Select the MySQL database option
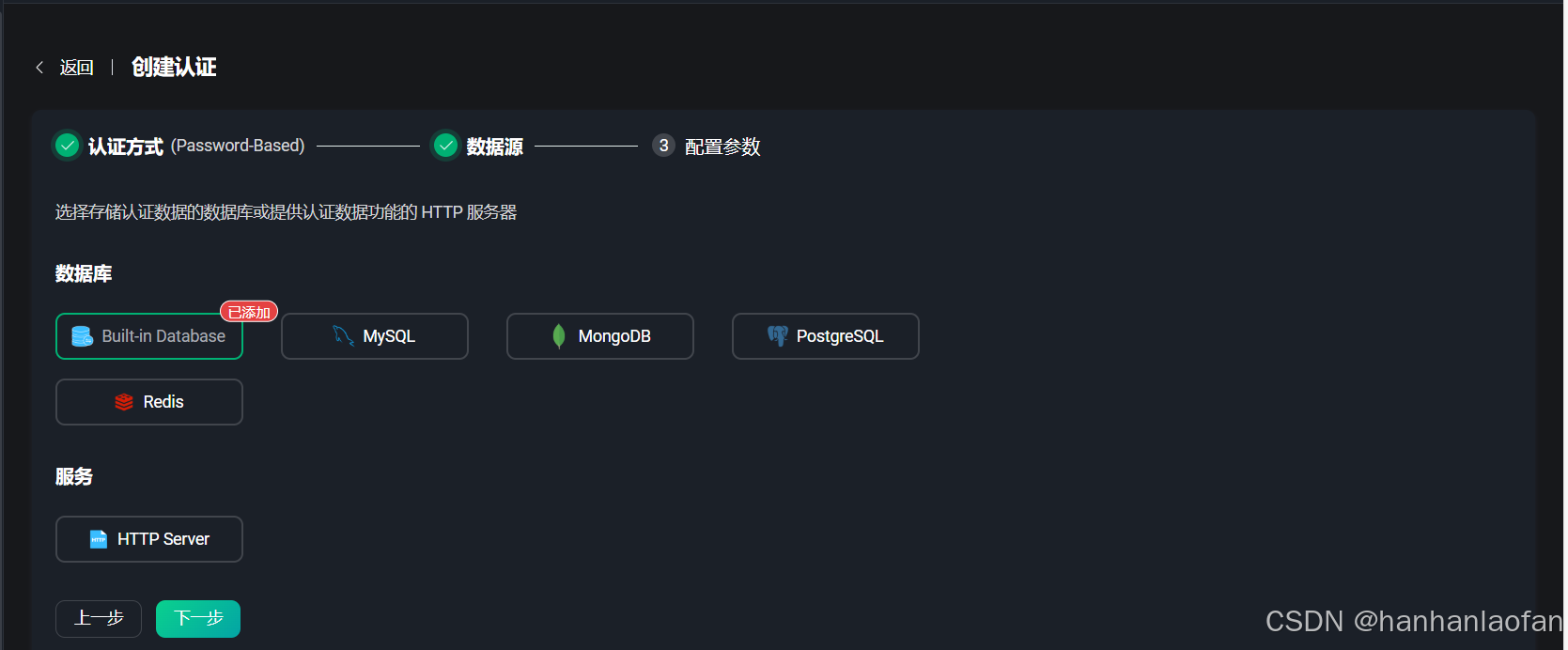The image size is (1568, 650). 375,336
